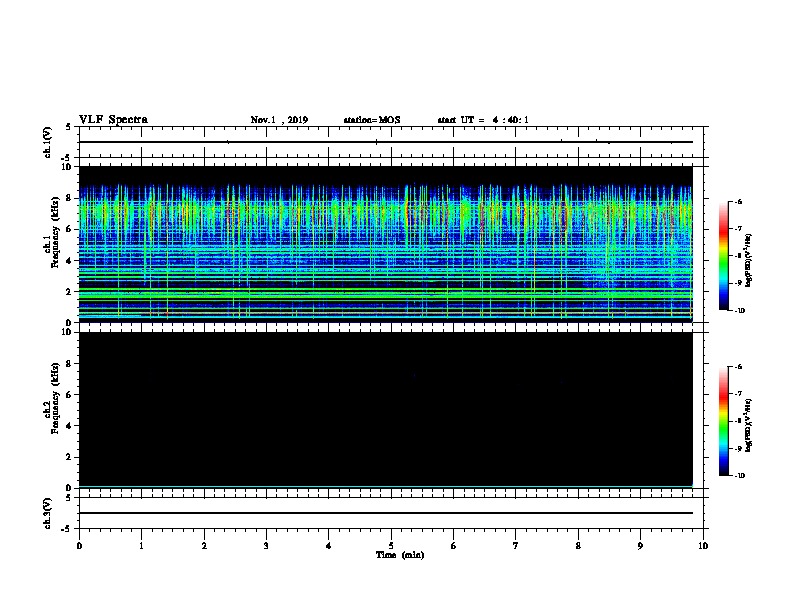Click the "station=MOS" header label
The height and width of the screenshot is (612, 792).
[372, 120]
